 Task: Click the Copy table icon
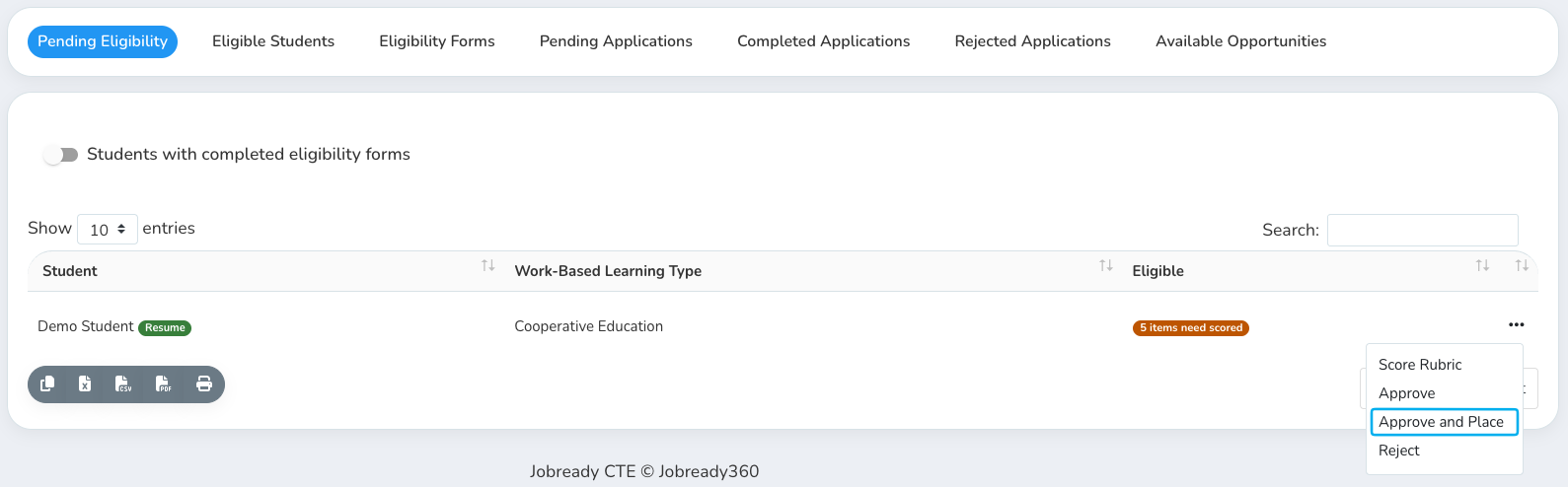(47, 384)
